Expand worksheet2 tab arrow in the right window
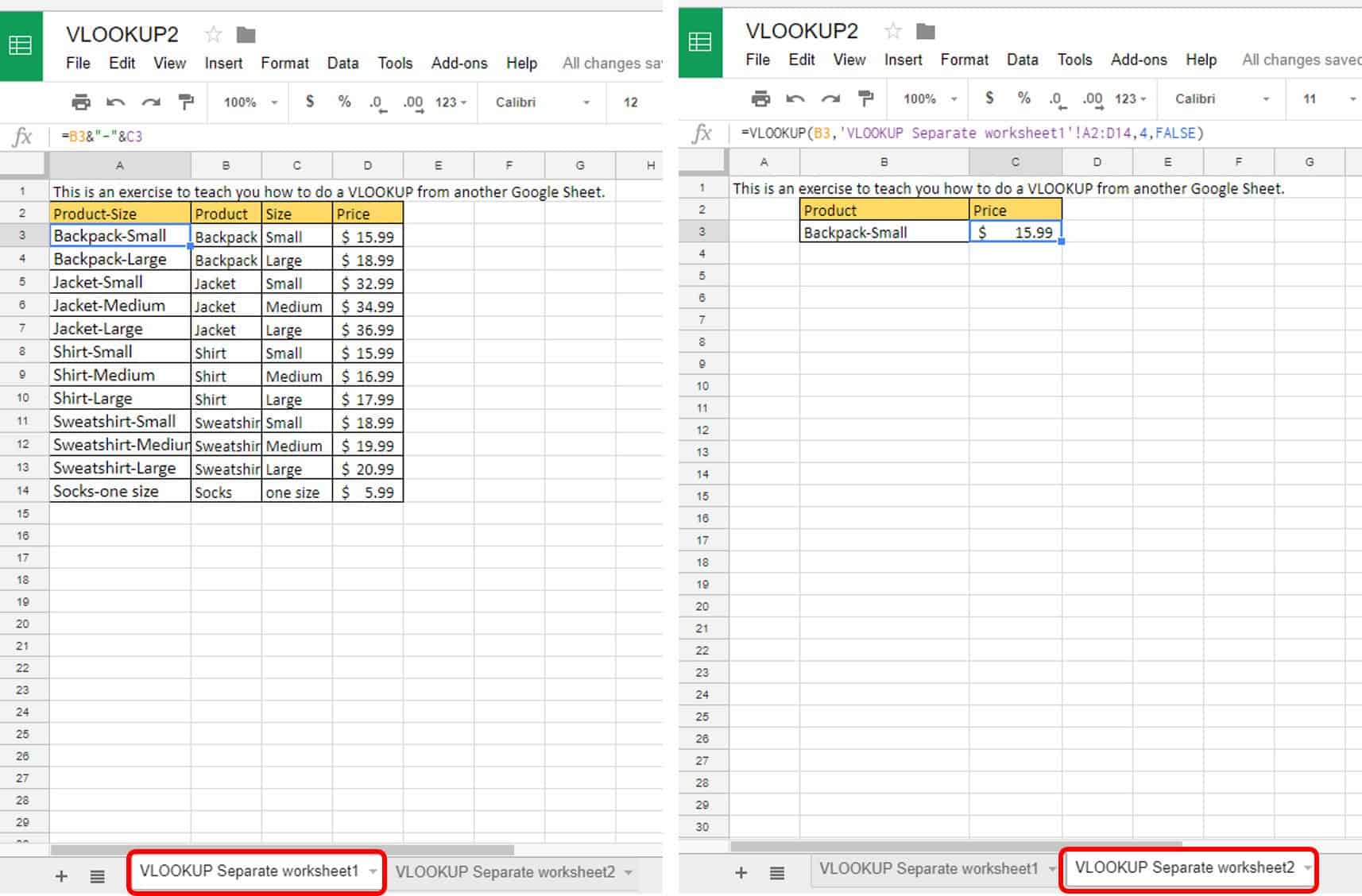Image resolution: width=1362 pixels, height=896 pixels. 1307,868
